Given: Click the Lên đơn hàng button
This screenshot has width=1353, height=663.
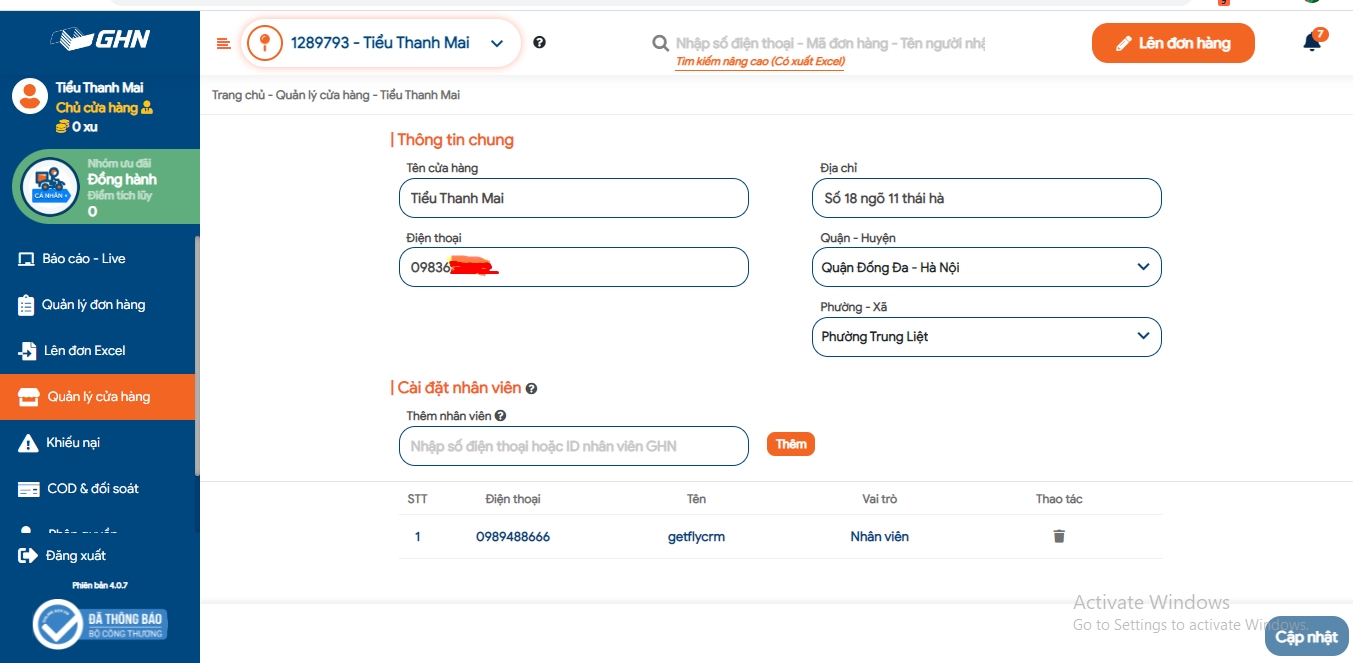Looking at the screenshot, I should 1172,43.
